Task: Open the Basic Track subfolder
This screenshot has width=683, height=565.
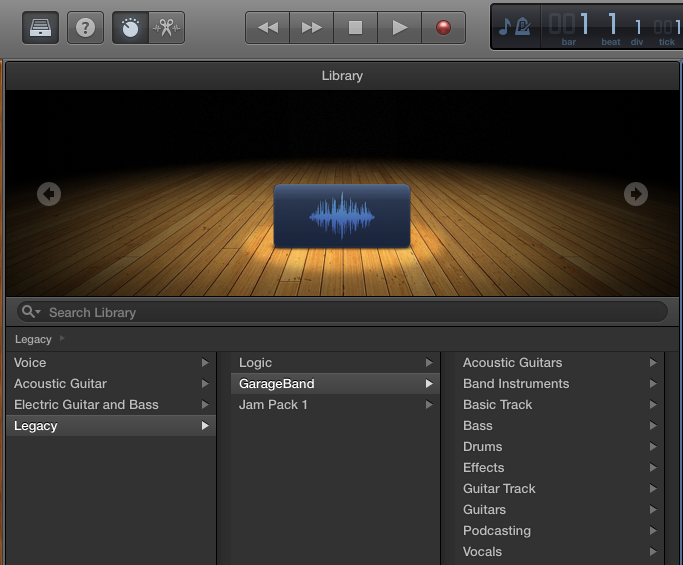Action: click(559, 404)
